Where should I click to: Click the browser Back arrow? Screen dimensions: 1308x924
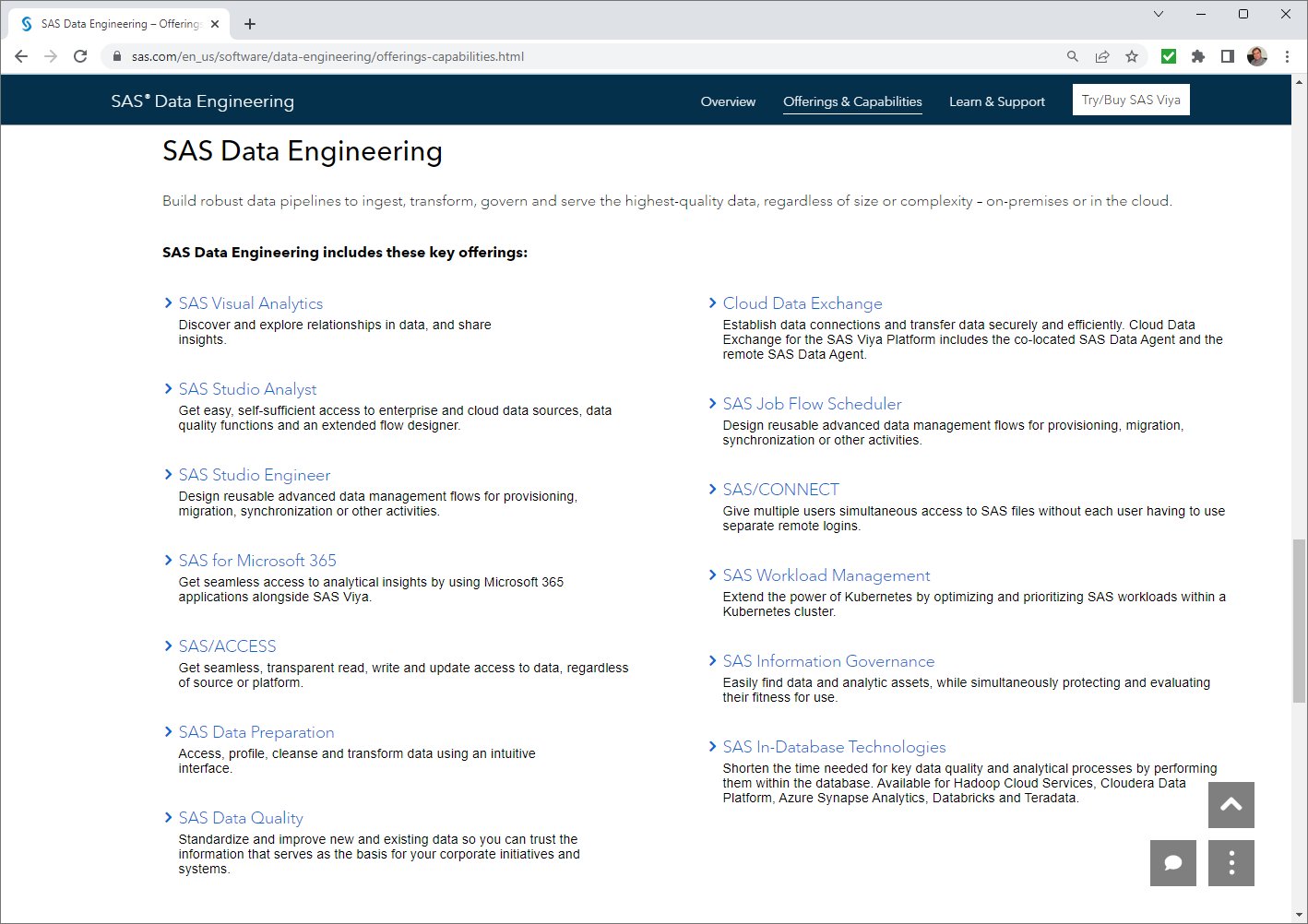tap(21, 56)
